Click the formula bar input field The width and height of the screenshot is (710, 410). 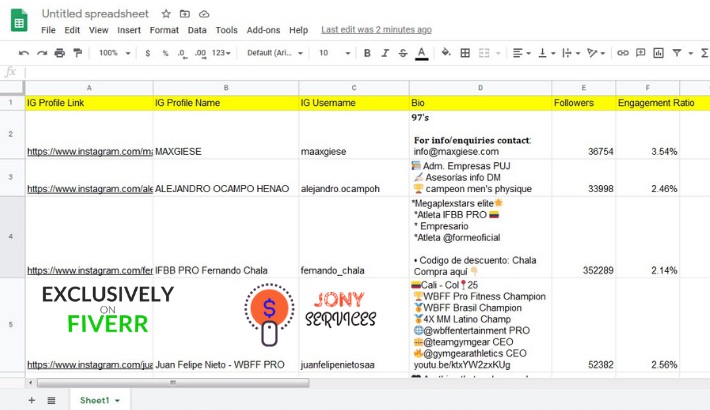[x=360, y=72]
